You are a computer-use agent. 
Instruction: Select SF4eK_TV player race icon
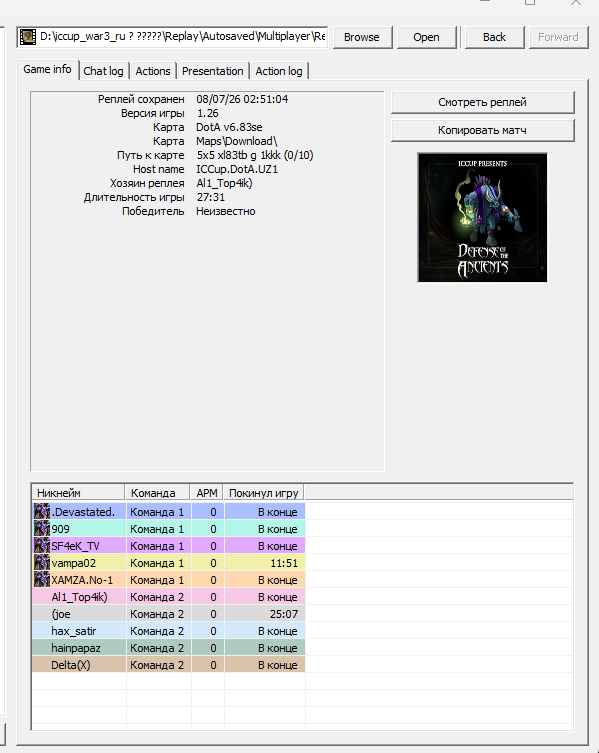42,546
